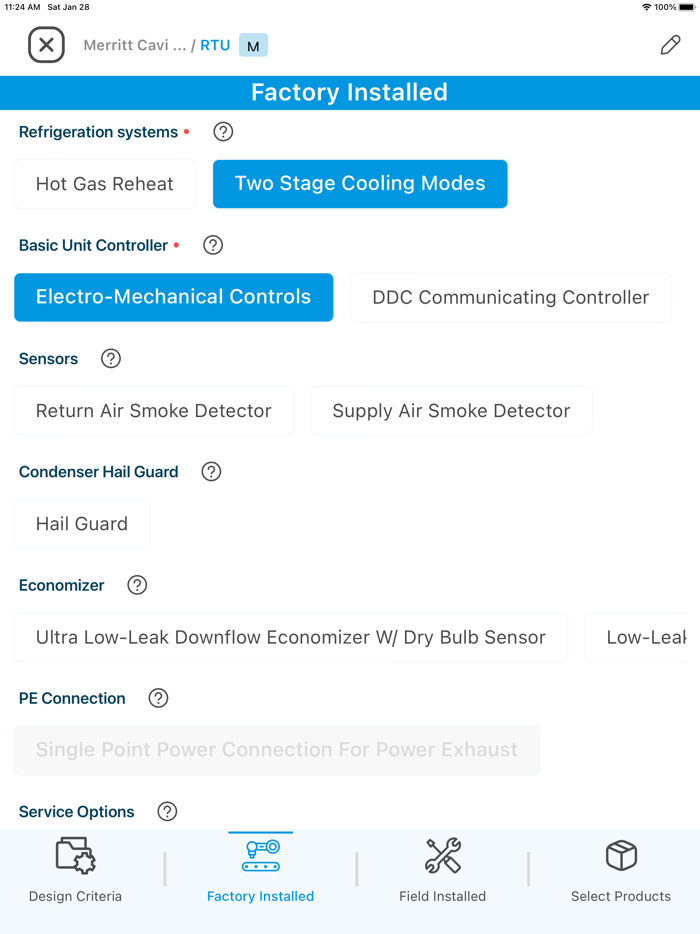Select Ultra Low-Leak Downflow Economizer W/ Dry Bulb Sensor
The image size is (700, 934).
coord(290,637)
